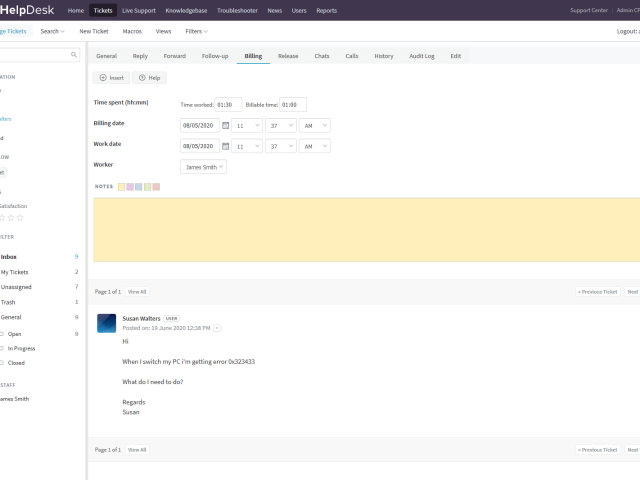Pick the red note color swatch
The image size is (640, 480).
(156, 187)
